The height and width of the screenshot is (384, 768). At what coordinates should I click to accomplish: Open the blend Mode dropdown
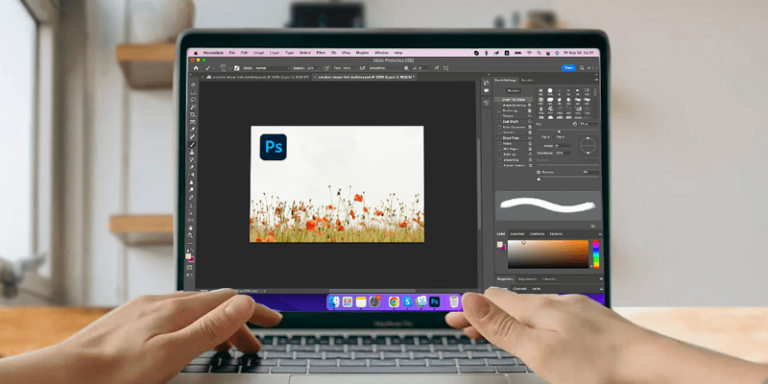tap(272, 68)
